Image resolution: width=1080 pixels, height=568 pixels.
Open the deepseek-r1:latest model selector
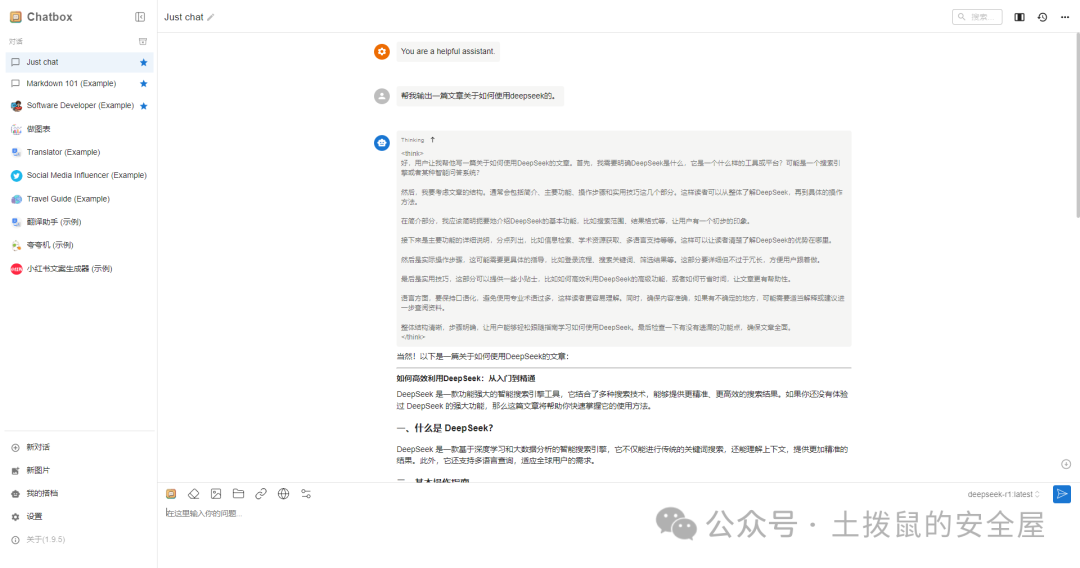[1004, 494]
